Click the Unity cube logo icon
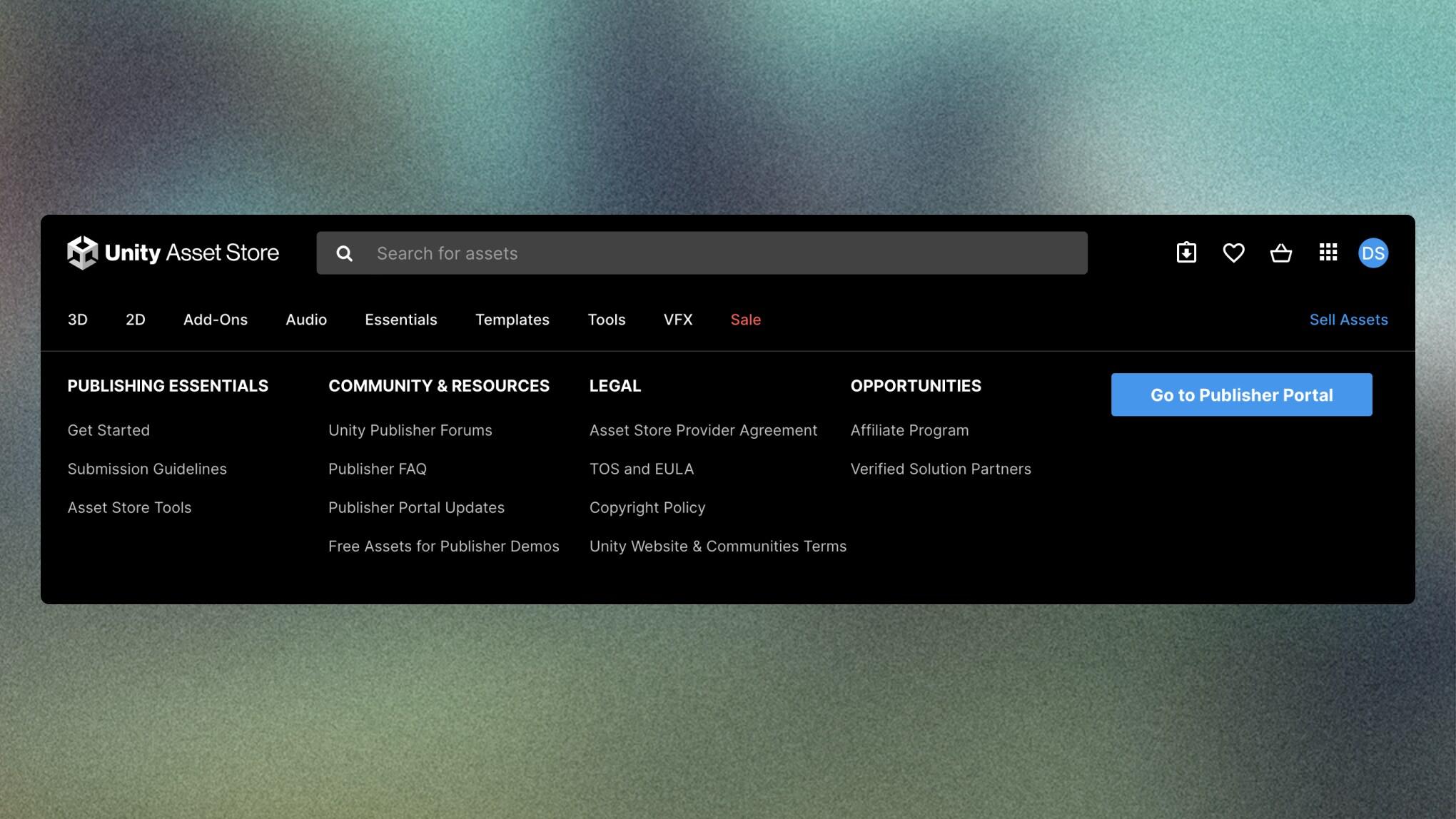Image resolution: width=1456 pixels, height=819 pixels. [82, 253]
